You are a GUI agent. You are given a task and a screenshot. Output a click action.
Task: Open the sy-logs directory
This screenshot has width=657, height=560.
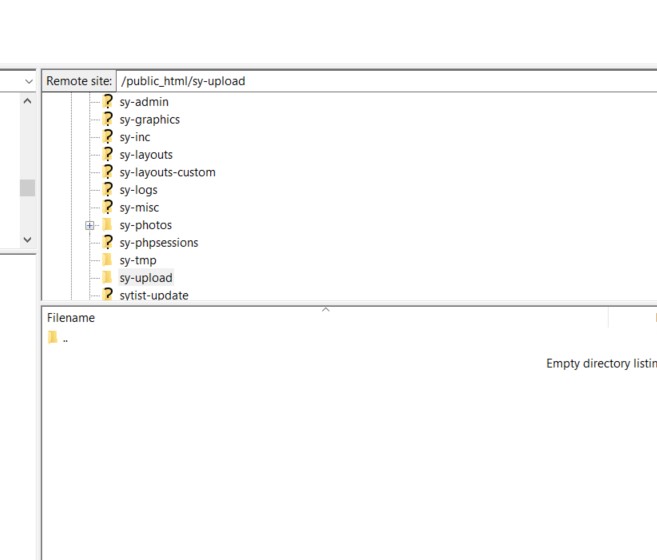click(138, 190)
